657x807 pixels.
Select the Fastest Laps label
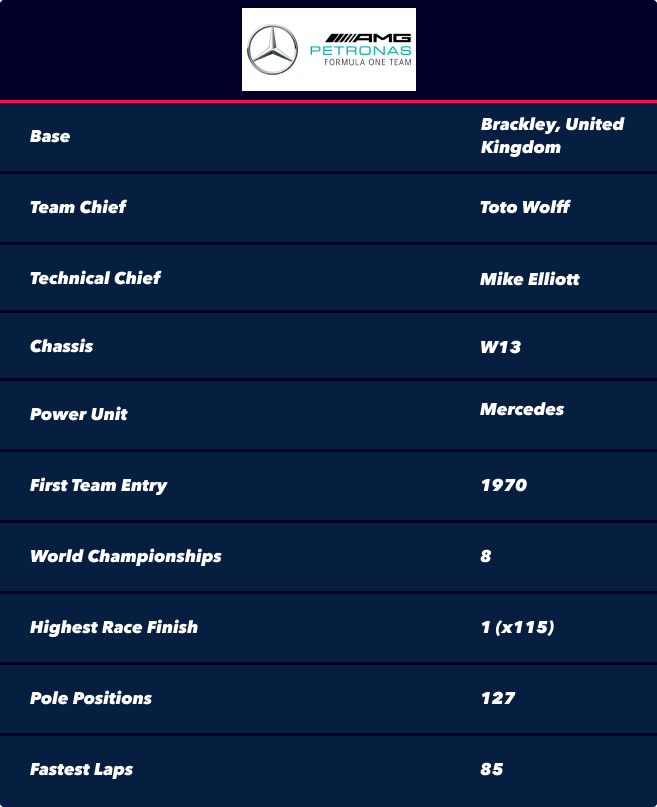tap(81, 769)
